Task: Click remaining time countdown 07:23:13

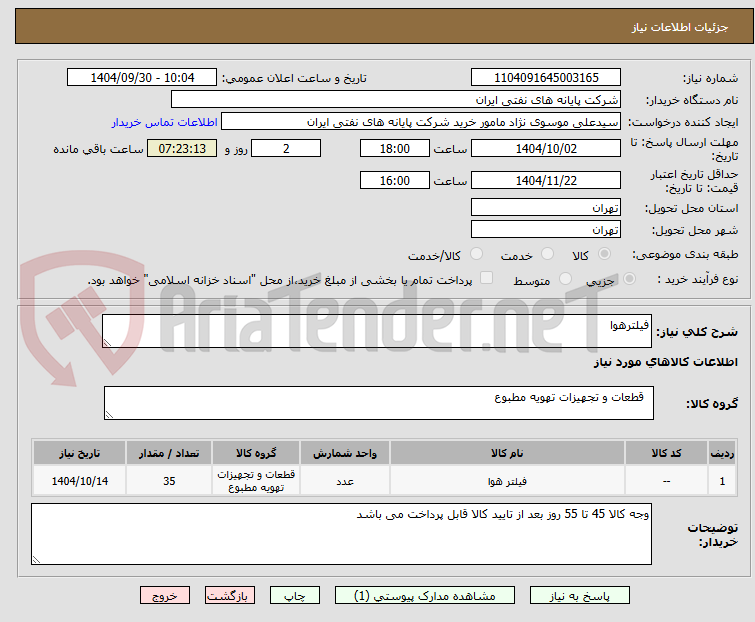Action: click(182, 148)
